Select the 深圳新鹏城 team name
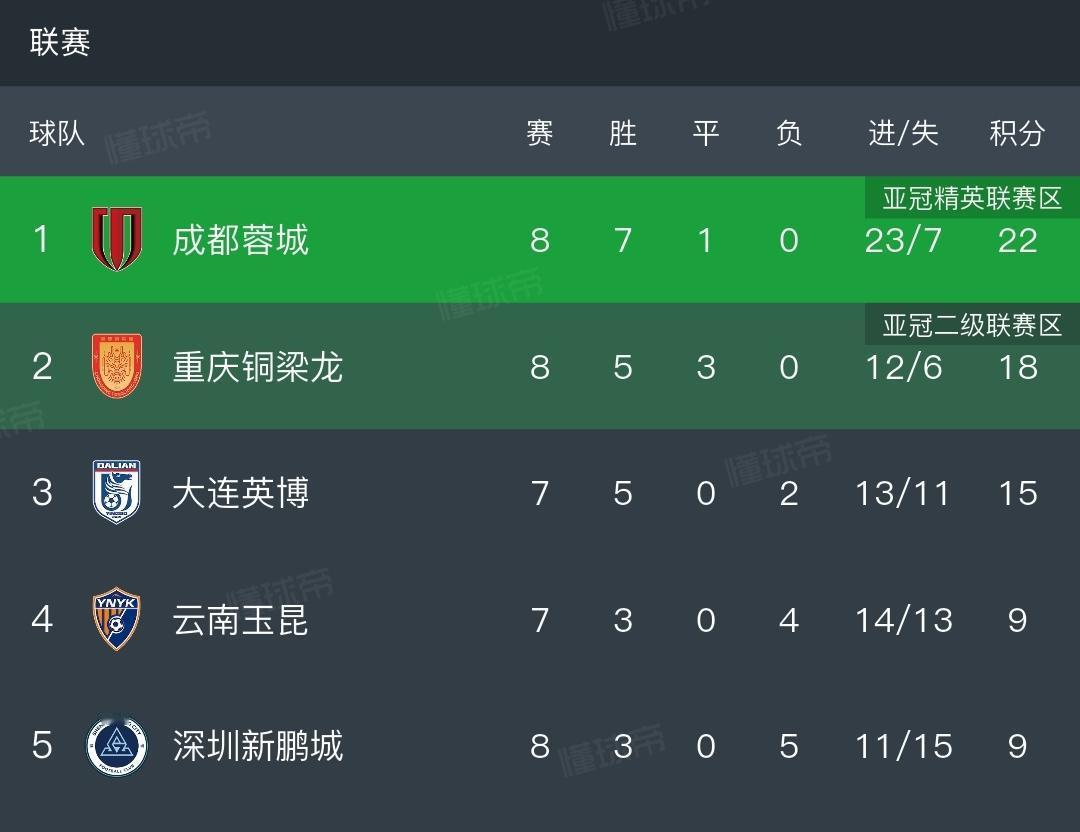 pyautogui.click(x=257, y=746)
